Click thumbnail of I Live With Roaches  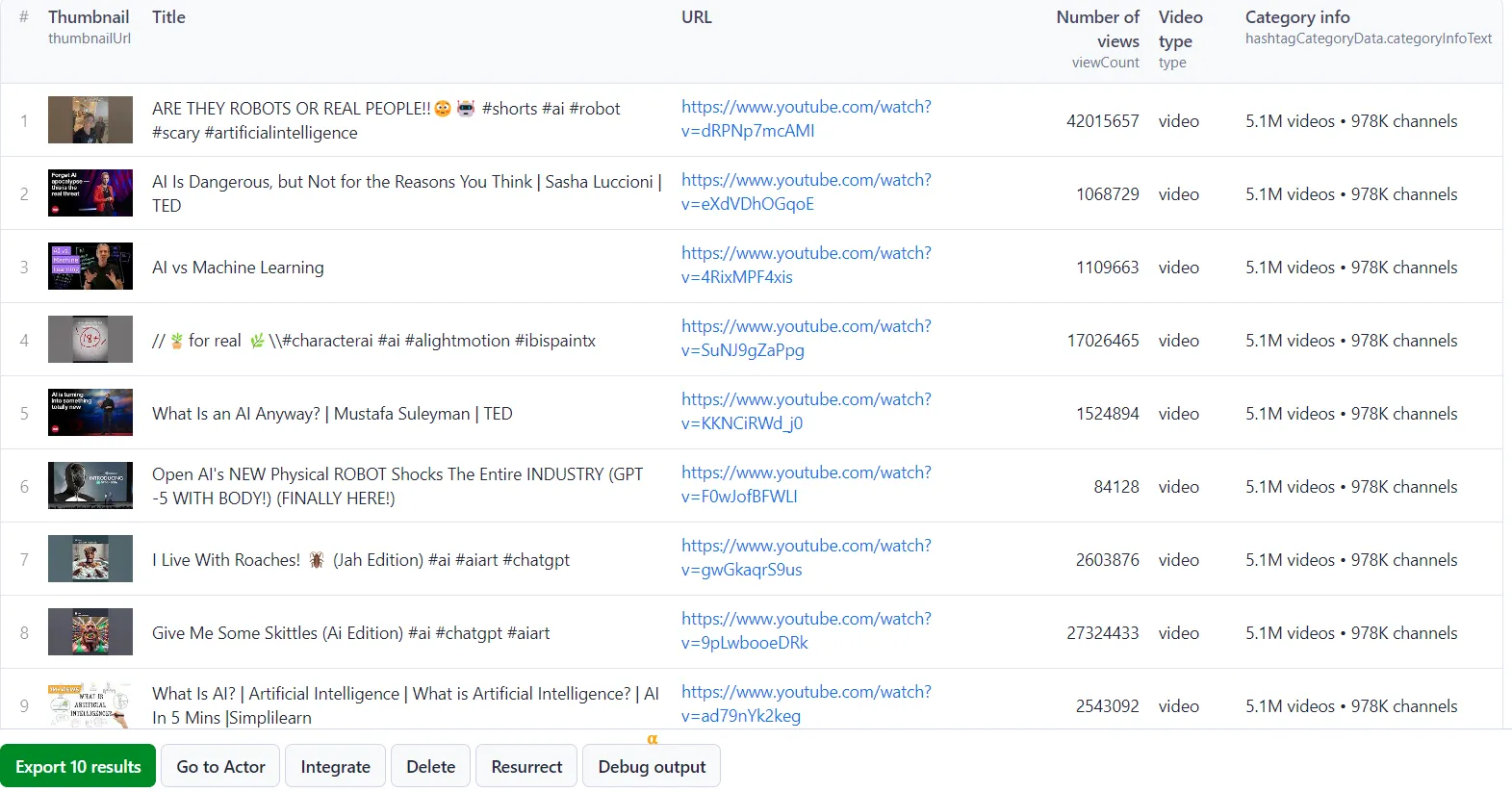click(x=90, y=559)
